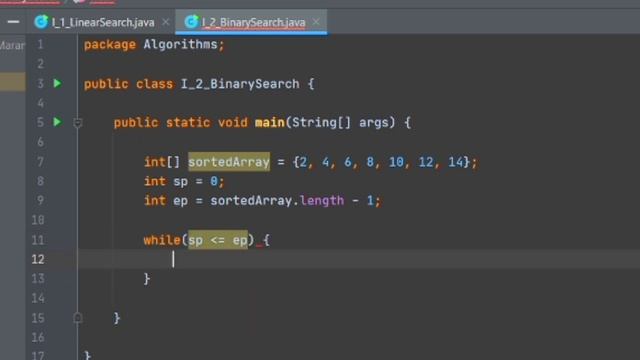Switch to the I_1_LinearSearch.java tab
Viewport: 640px width, 360px height.
click(x=103, y=22)
